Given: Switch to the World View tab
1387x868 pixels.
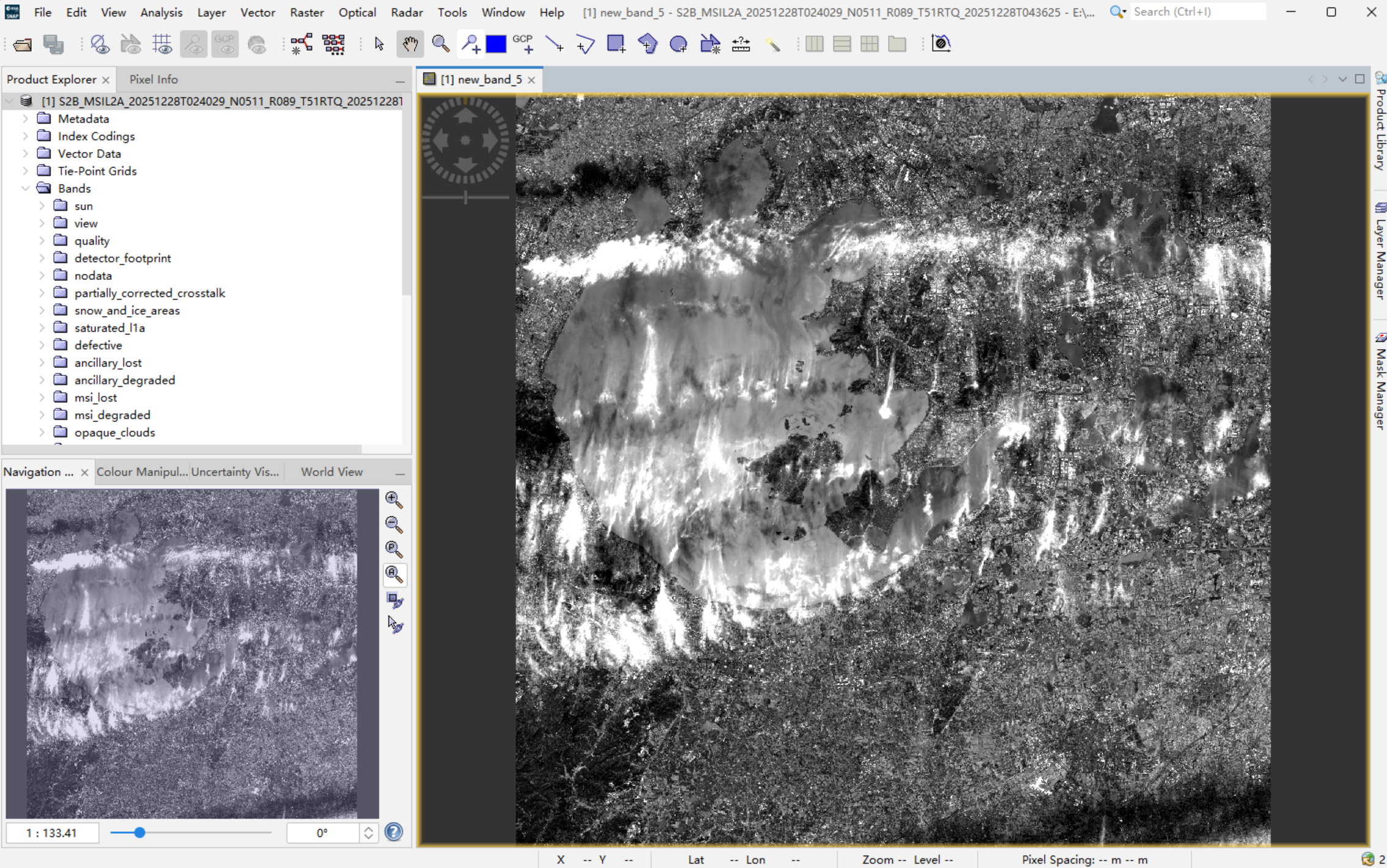Looking at the screenshot, I should pos(331,471).
